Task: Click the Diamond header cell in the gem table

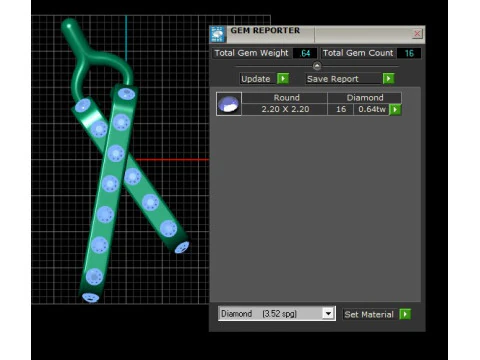Action: [365, 98]
